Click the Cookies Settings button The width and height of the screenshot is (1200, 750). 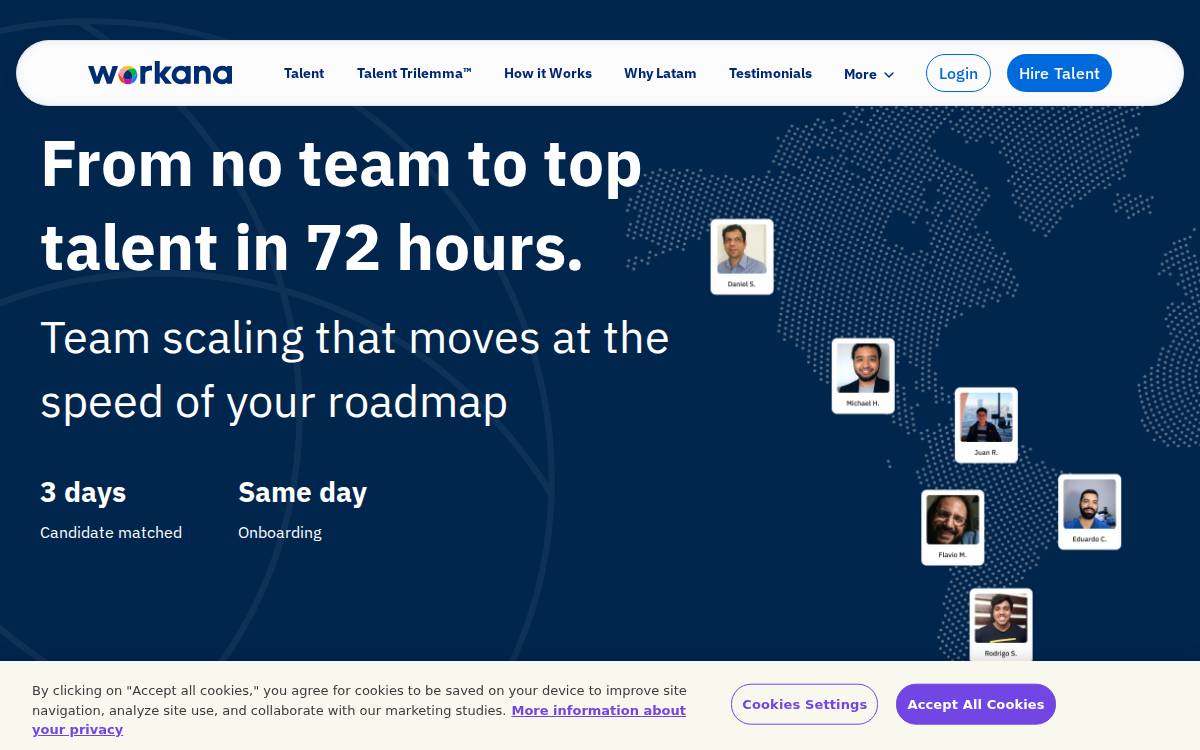click(x=804, y=704)
